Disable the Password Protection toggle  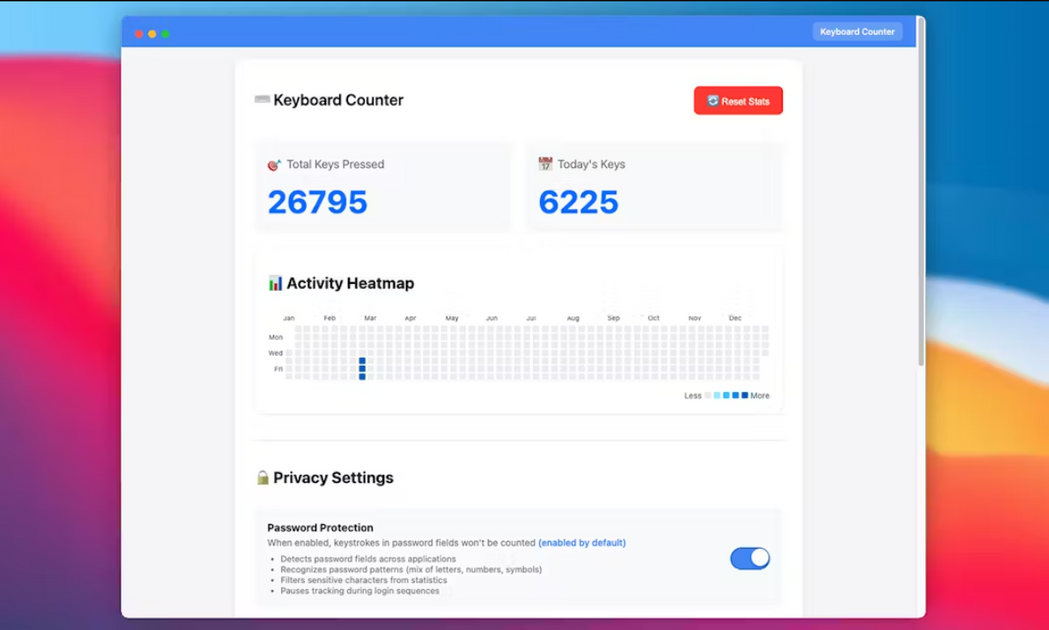click(x=750, y=558)
